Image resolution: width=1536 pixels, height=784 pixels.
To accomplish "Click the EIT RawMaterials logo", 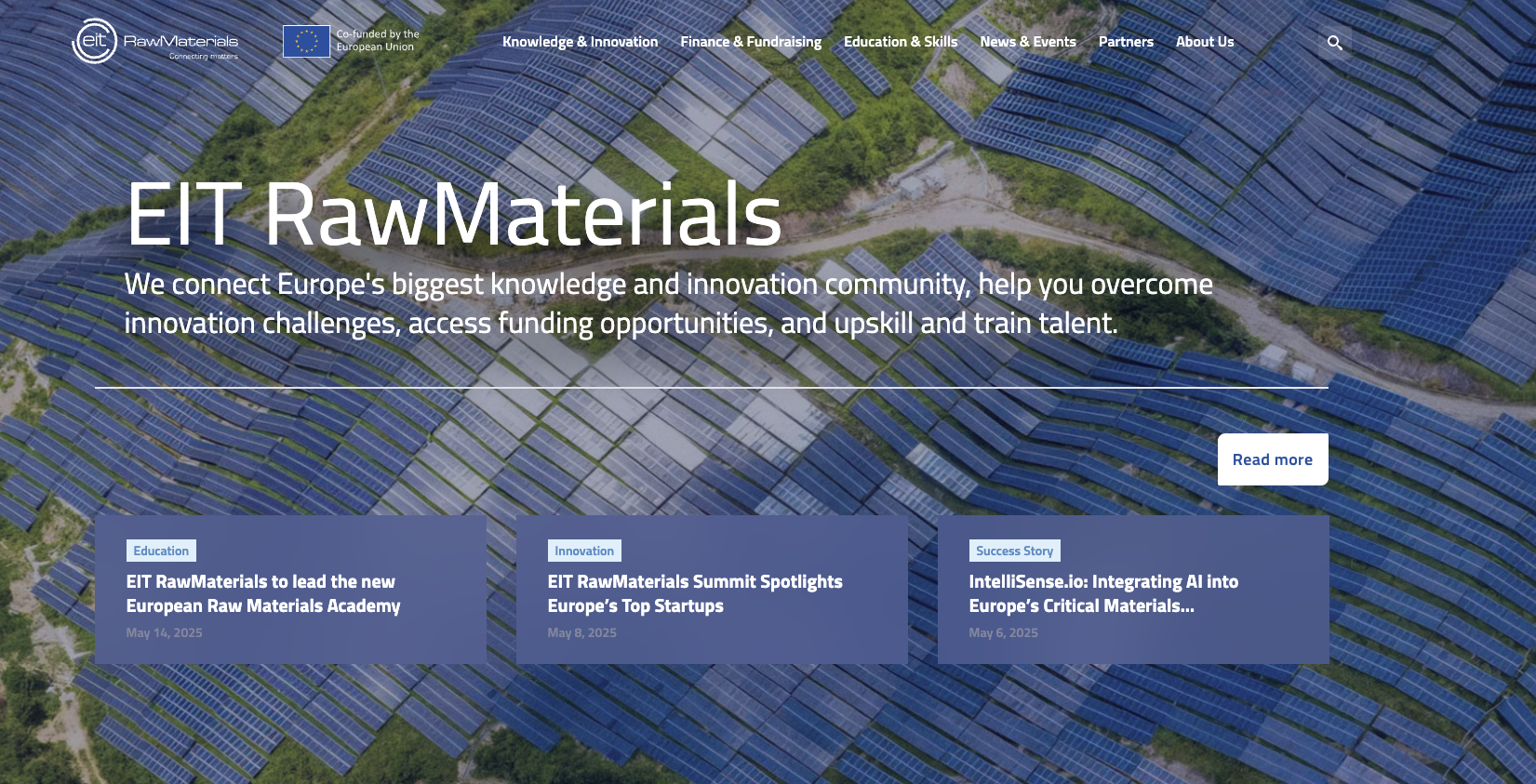I will (155, 42).
